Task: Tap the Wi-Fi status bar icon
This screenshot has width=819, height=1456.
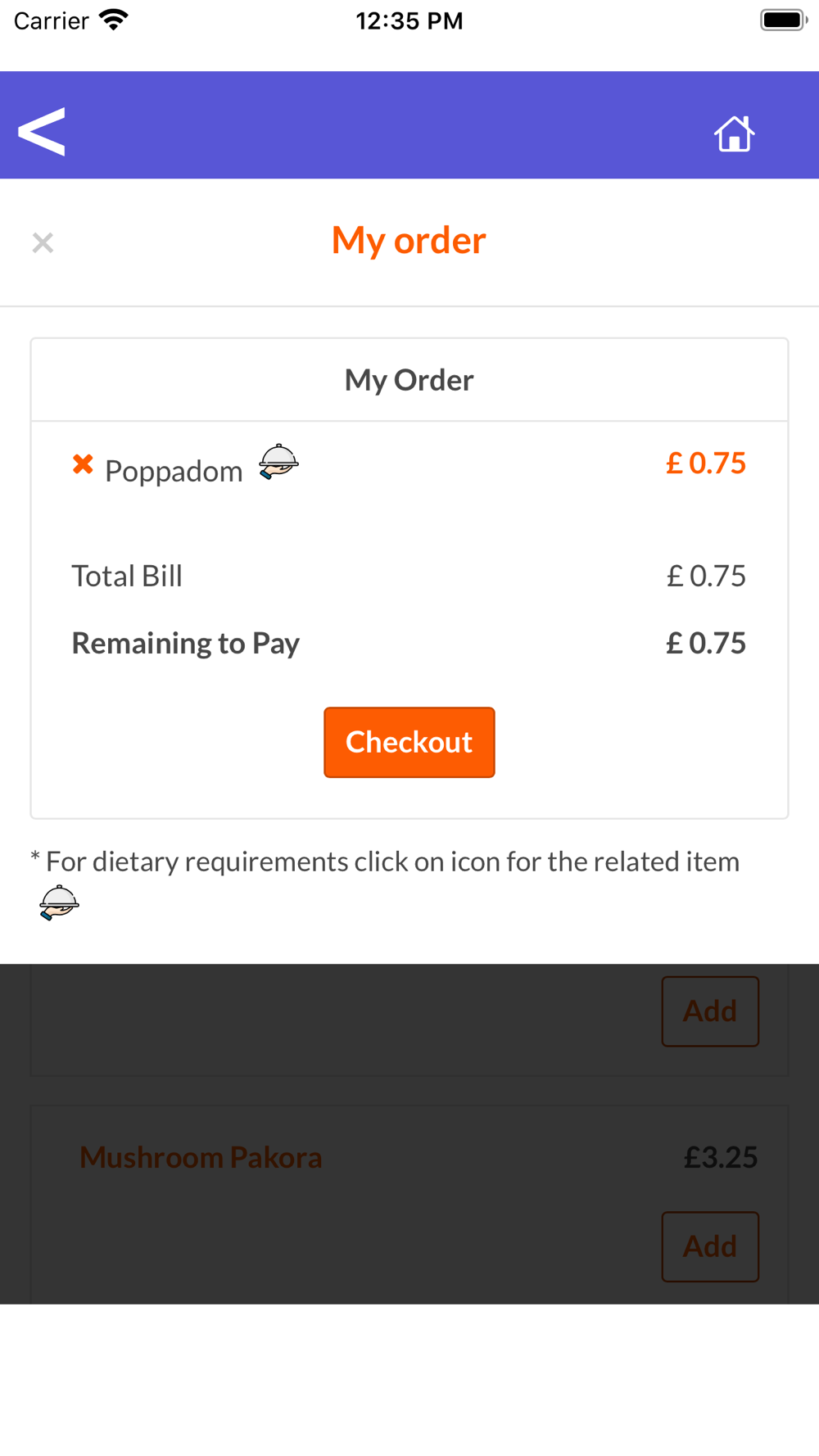Action: 113,20
